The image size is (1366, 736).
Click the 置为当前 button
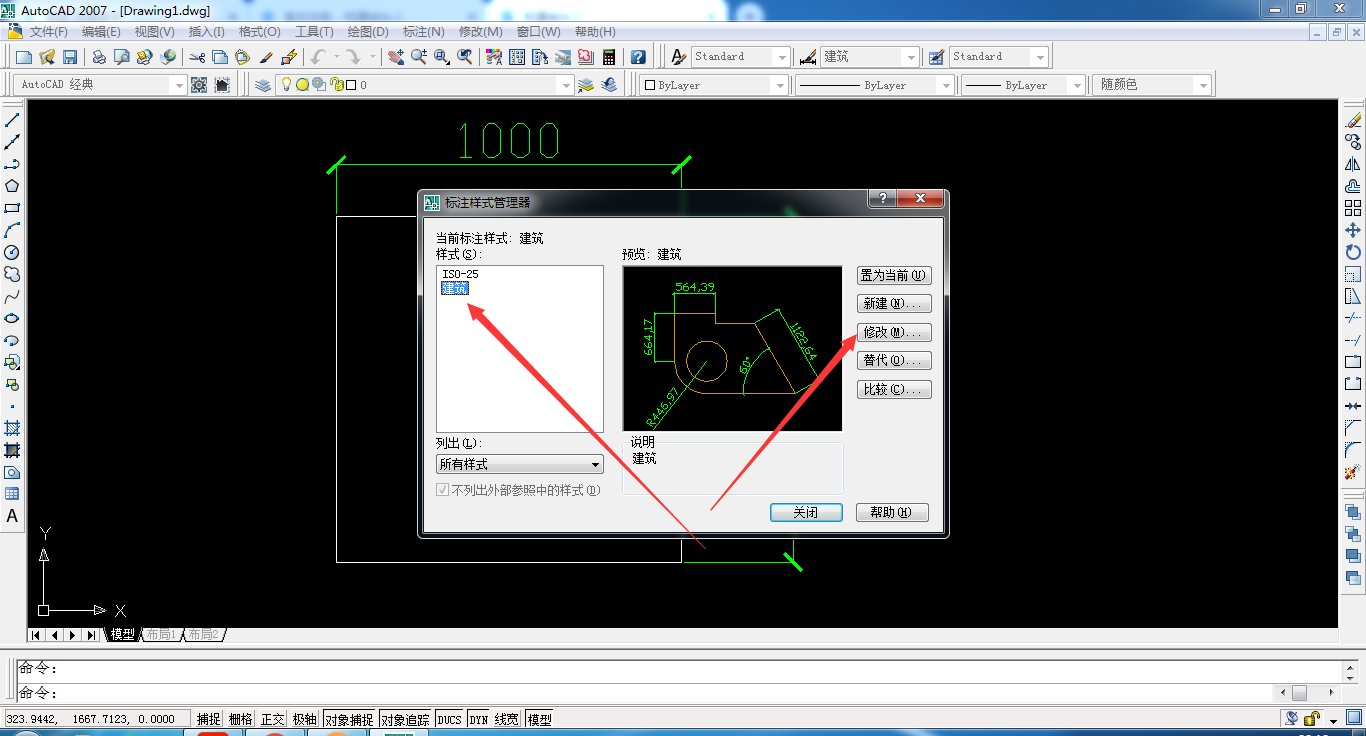click(893, 275)
